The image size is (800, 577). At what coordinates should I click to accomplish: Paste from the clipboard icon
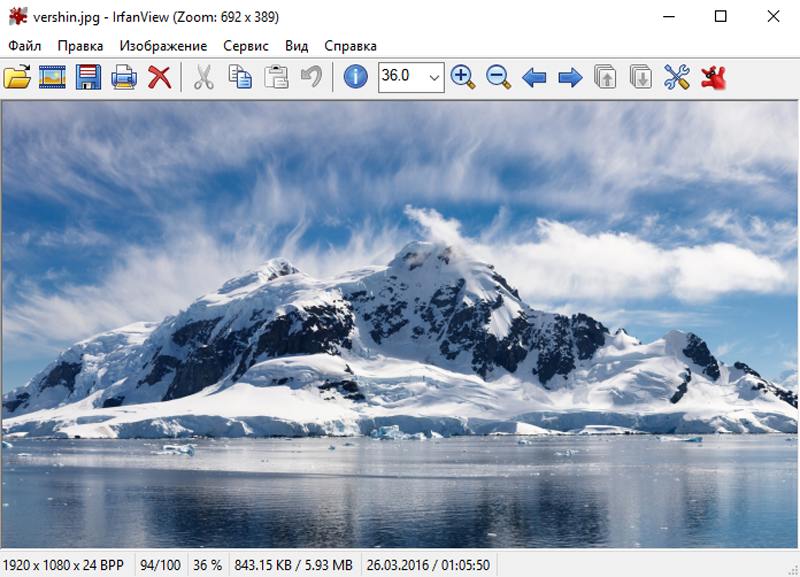276,78
